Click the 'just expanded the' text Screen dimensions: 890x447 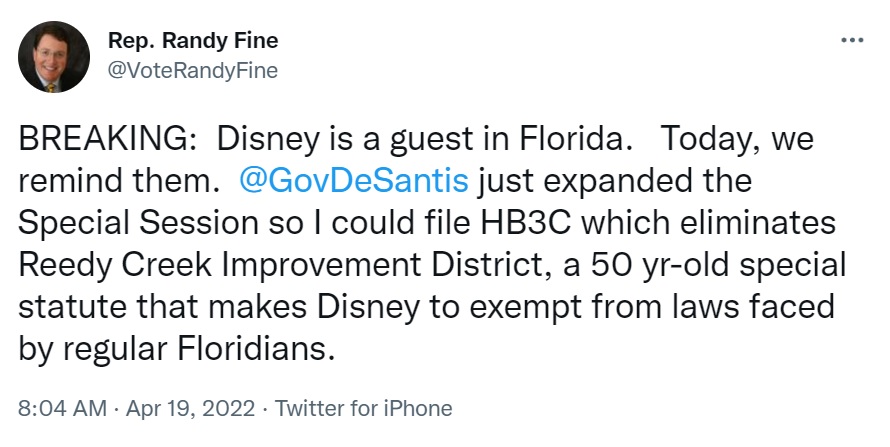[x=612, y=183]
